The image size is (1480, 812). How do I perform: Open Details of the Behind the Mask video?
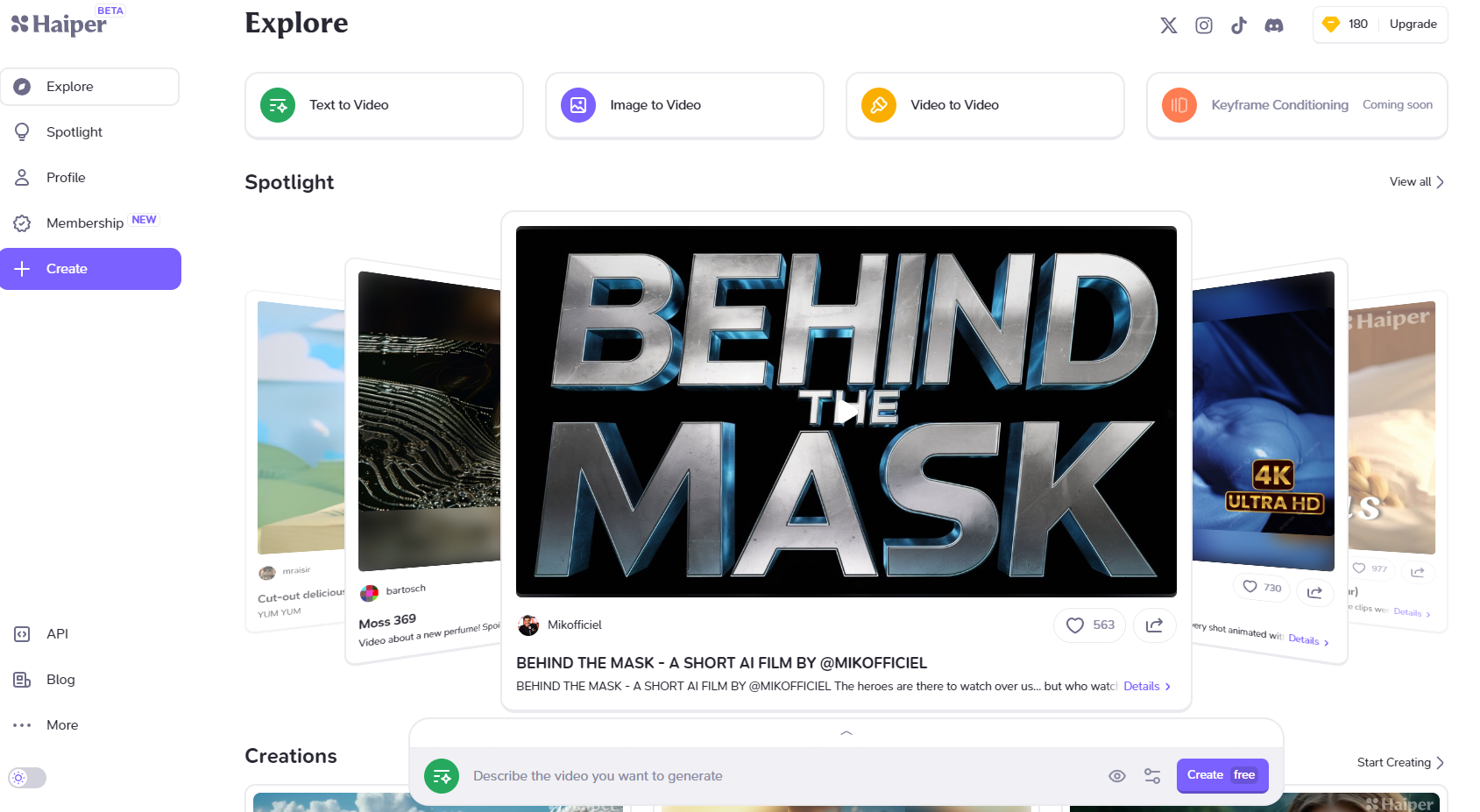coord(1147,687)
